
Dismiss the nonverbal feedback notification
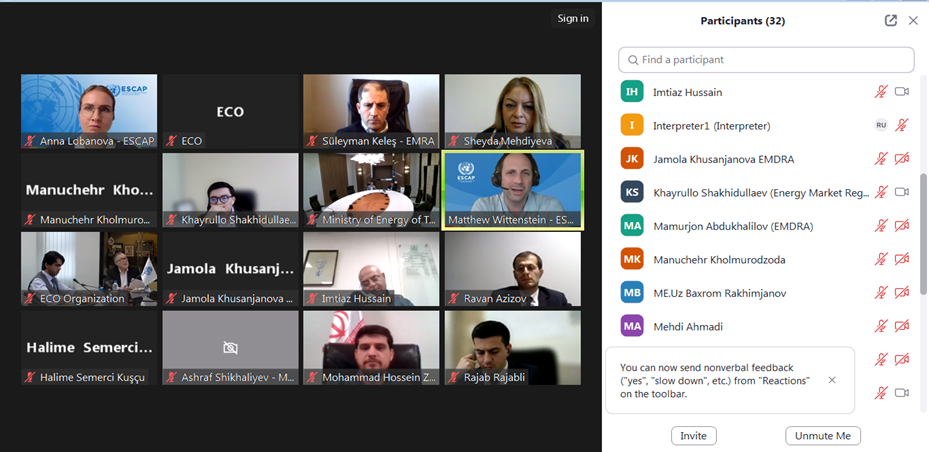832,380
